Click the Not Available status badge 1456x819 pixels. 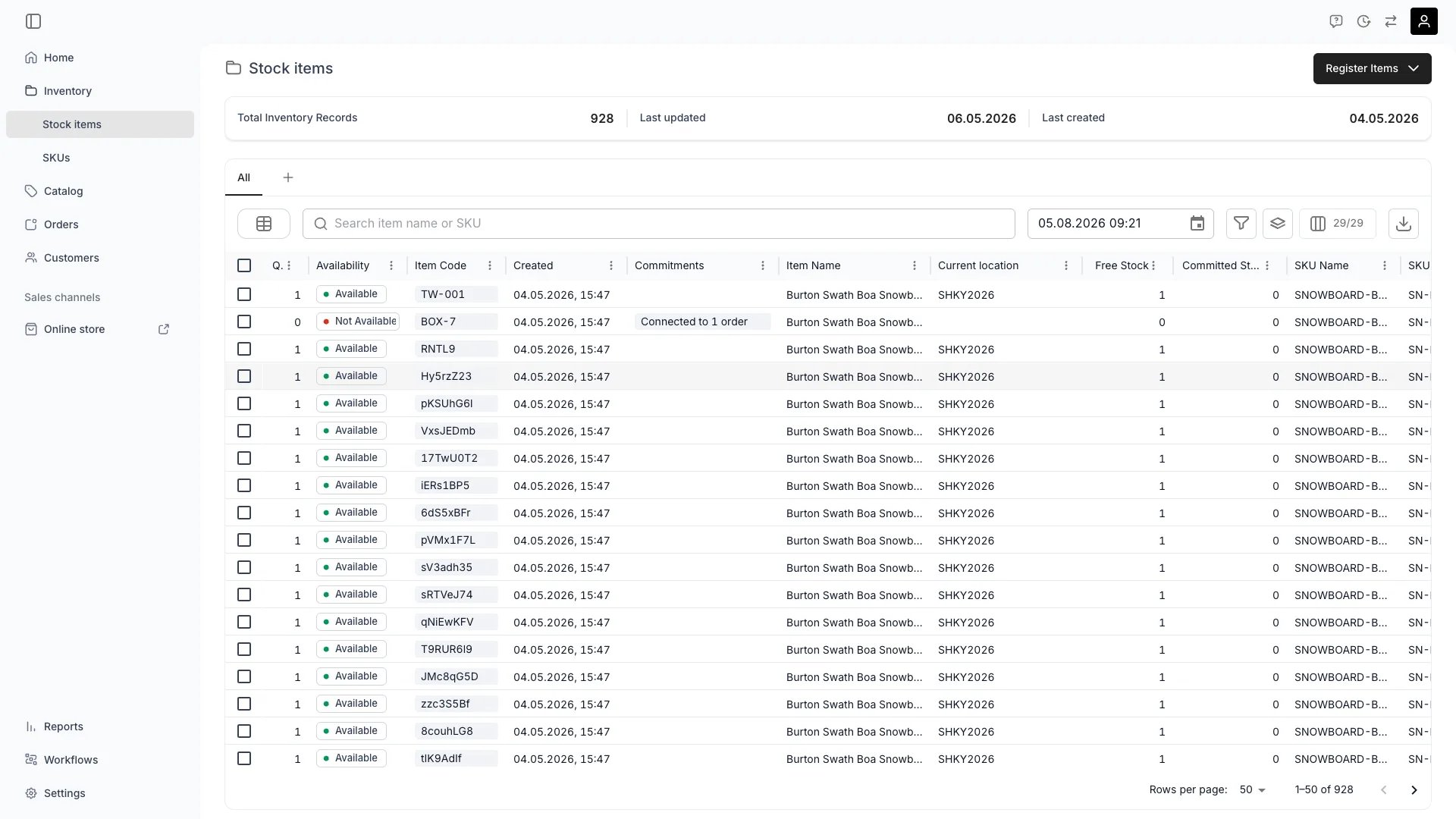pos(358,322)
